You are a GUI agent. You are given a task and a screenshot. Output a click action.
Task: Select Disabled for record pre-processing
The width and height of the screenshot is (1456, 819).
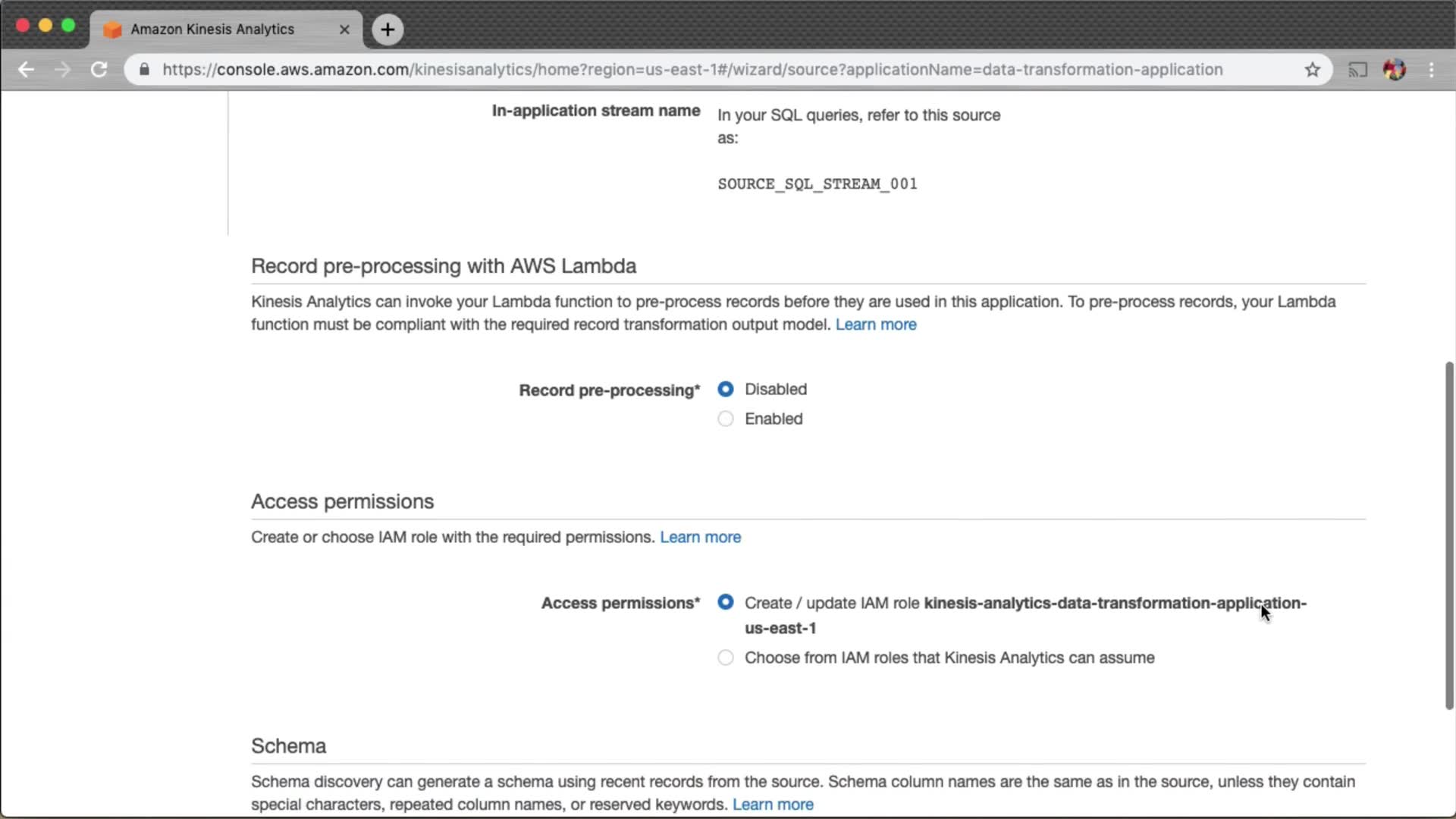click(x=726, y=389)
